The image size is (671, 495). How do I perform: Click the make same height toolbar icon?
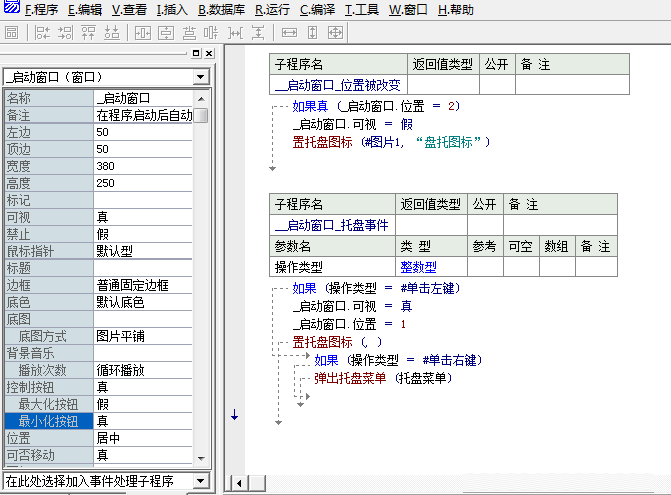(x=313, y=33)
